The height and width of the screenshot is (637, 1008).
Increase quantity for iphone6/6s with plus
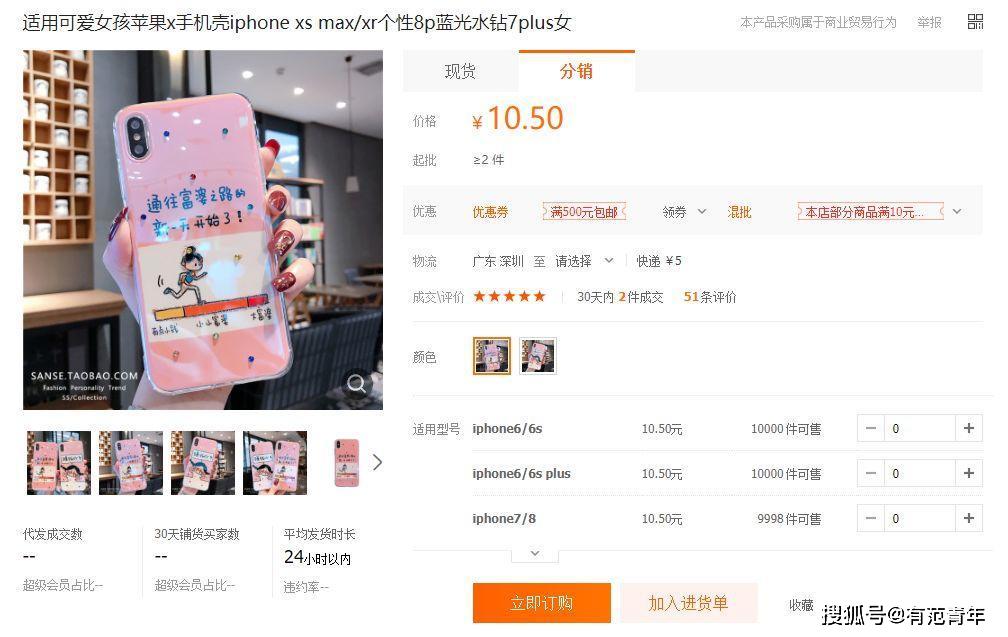click(969, 428)
